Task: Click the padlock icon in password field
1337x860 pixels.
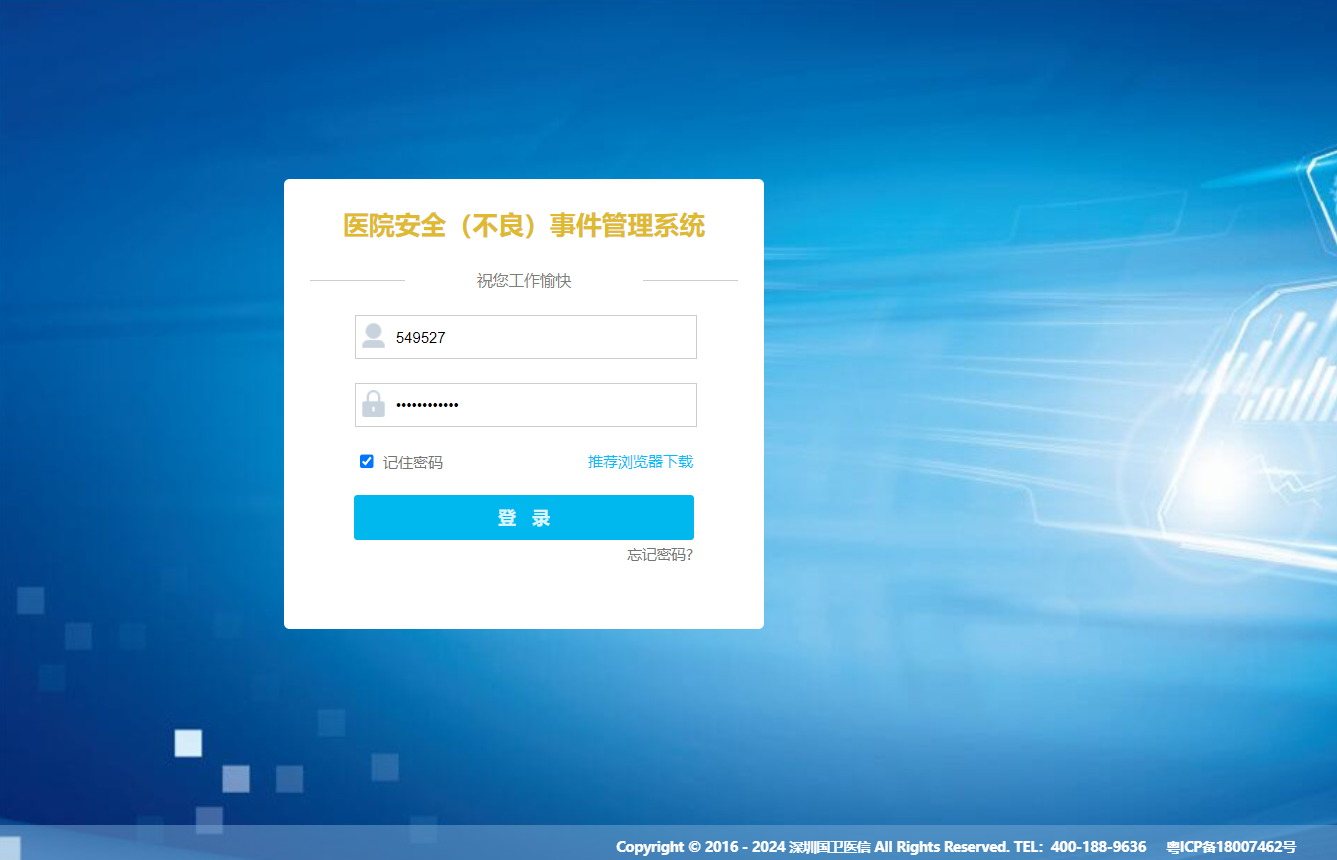Action: [x=373, y=405]
